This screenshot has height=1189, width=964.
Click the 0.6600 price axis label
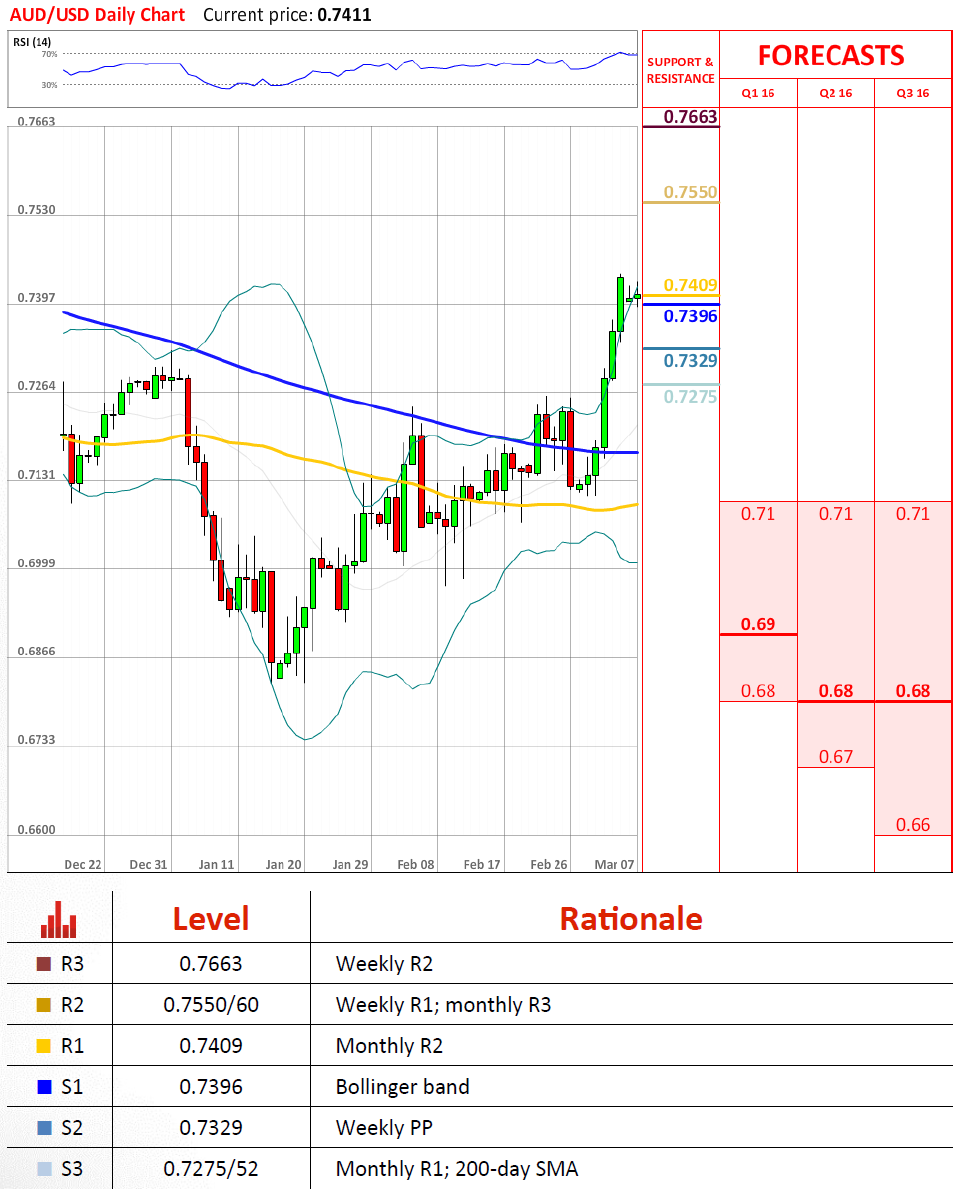tap(36, 830)
